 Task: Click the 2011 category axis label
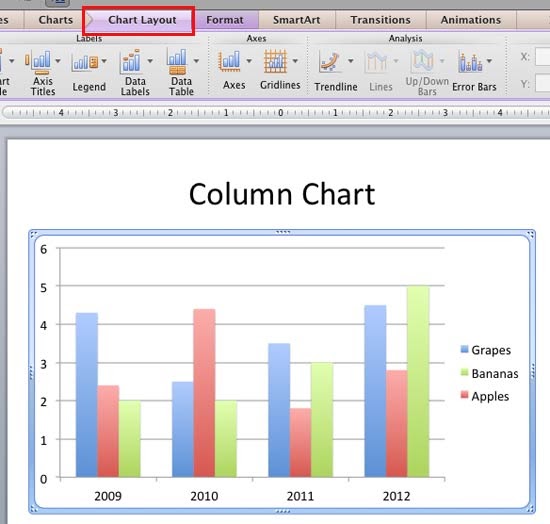click(300, 496)
